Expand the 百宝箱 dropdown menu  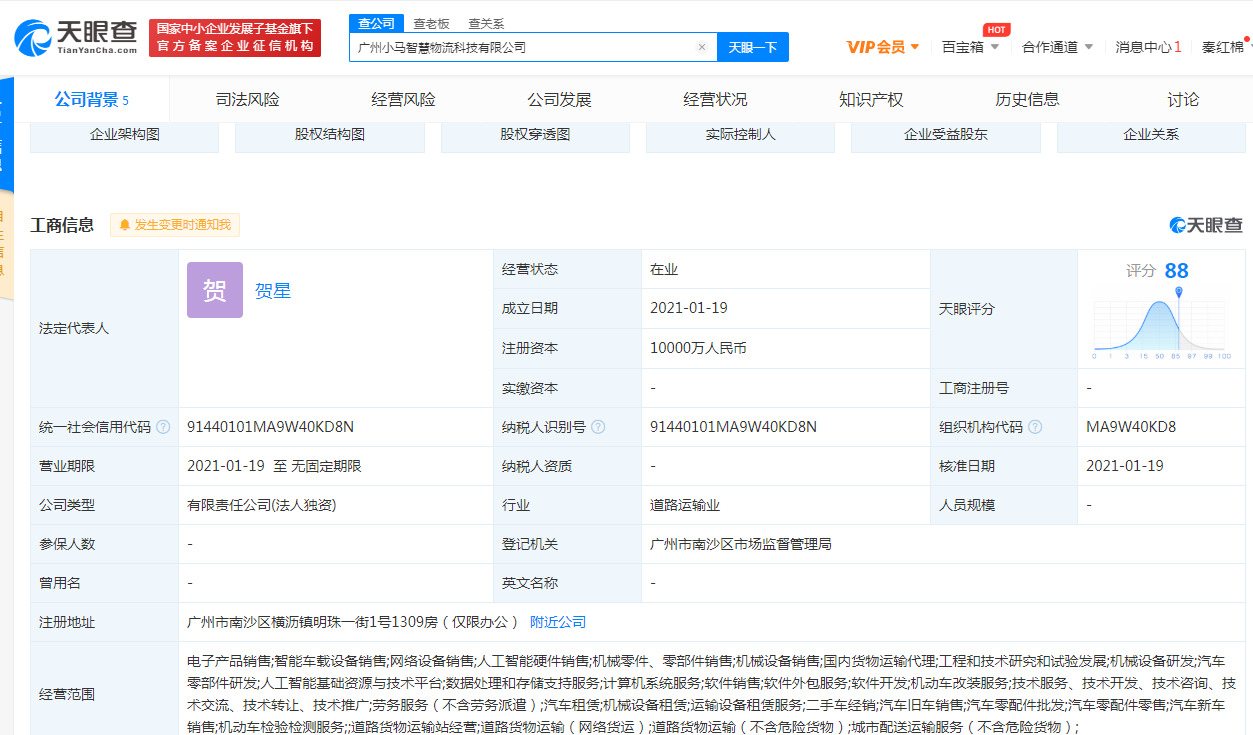(970, 47)
